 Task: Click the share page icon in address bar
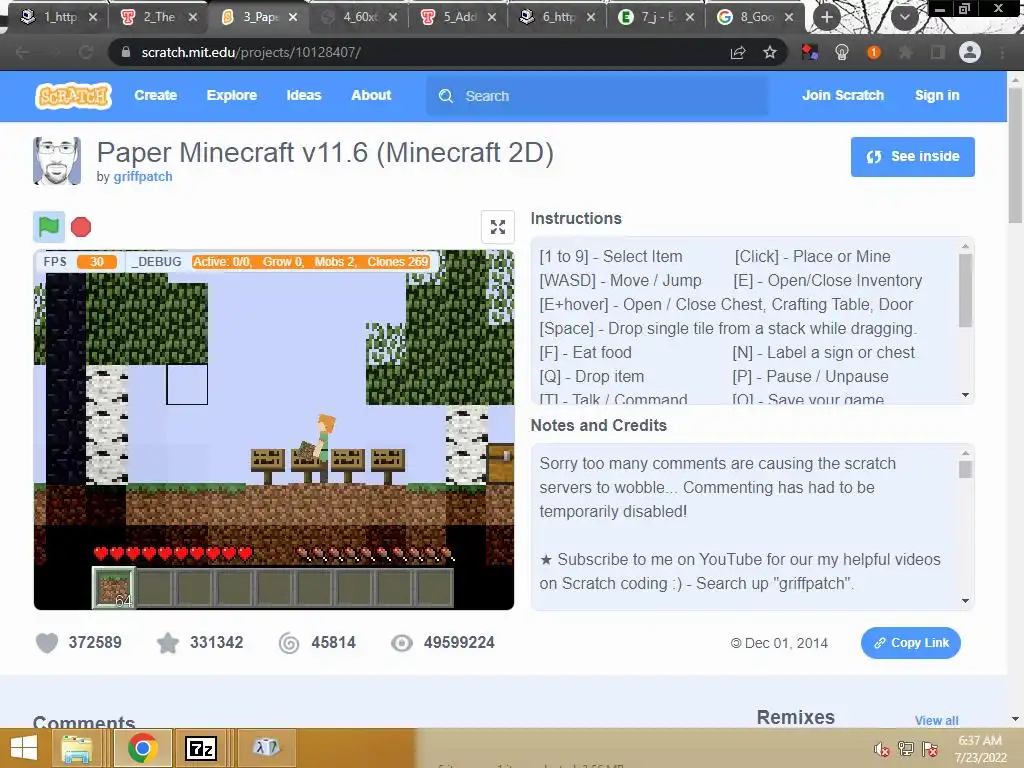(738, 52)
